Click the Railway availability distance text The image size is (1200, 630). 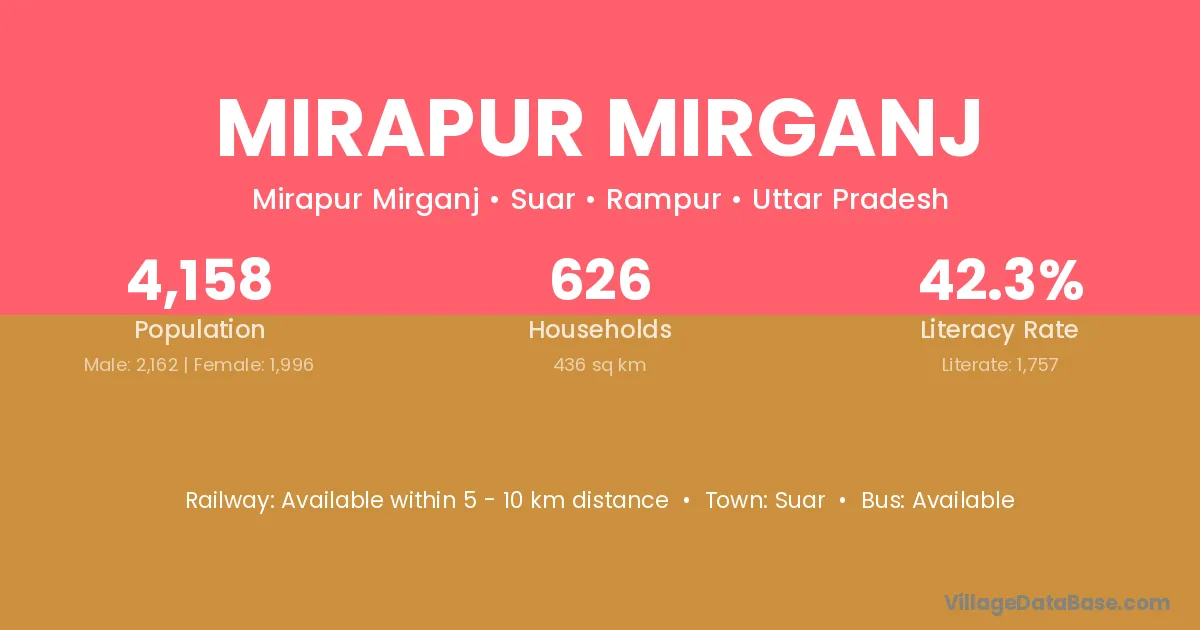click(427, 500)
